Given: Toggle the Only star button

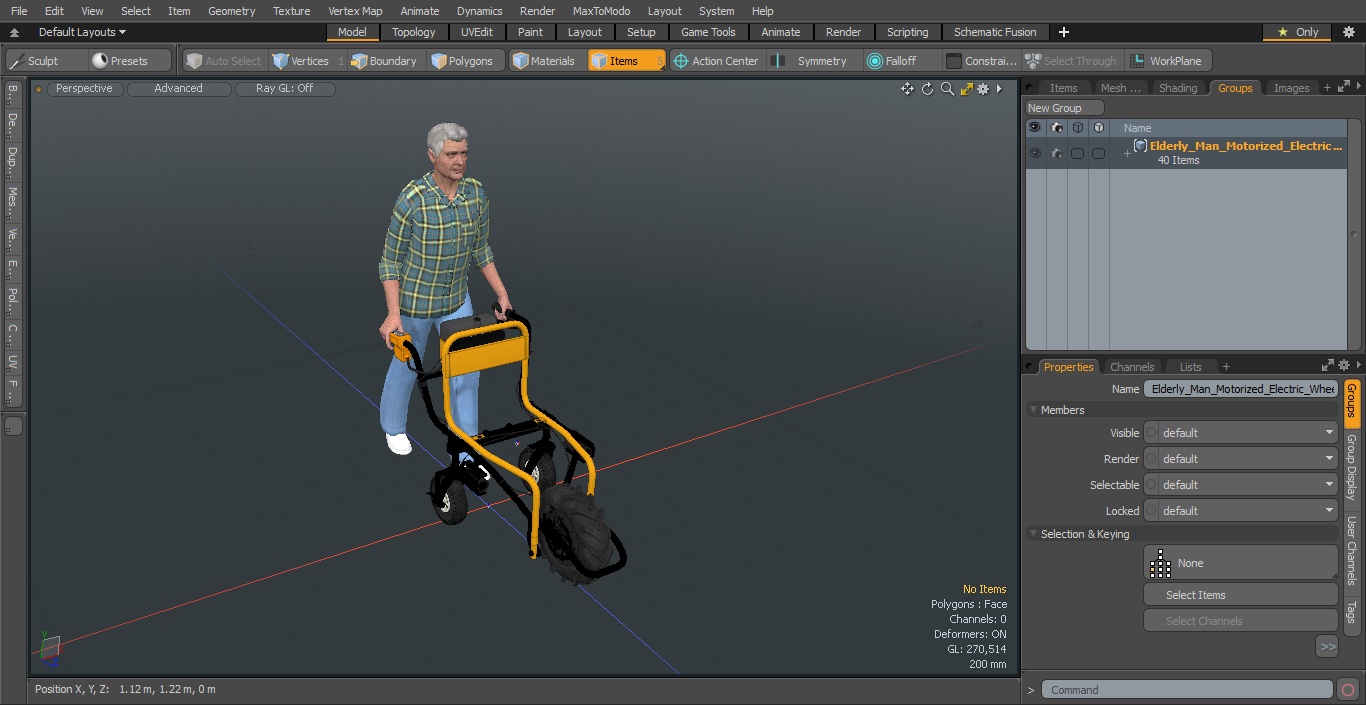Looking at the screenshot, I should click(x=1298, y=32).
